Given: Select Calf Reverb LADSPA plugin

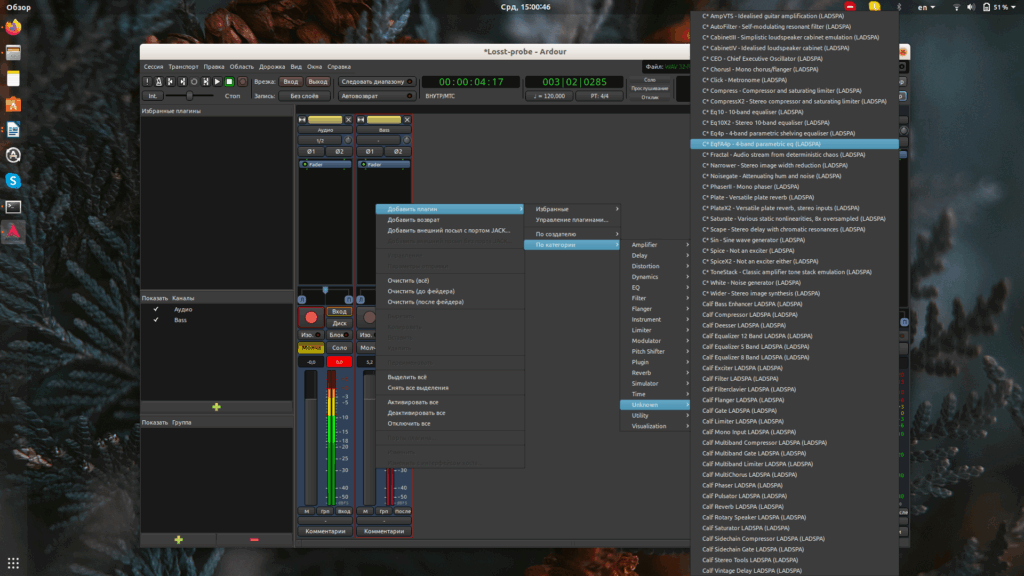Looking at the screenshot, I should point(795,507).
